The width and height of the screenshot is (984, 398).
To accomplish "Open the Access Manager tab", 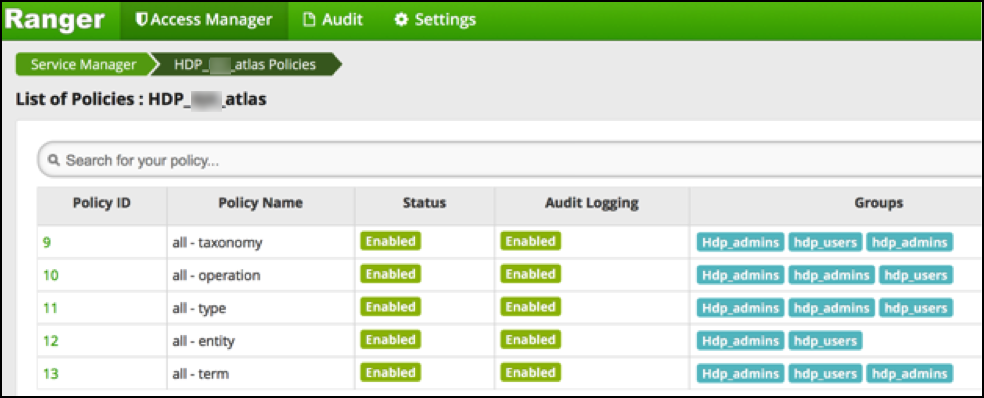I will (205, 20).
